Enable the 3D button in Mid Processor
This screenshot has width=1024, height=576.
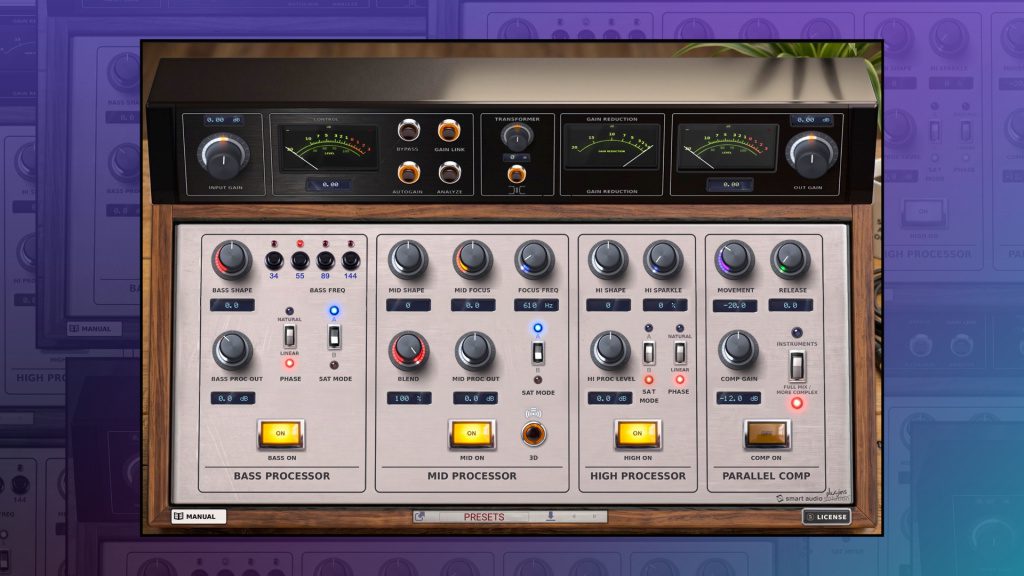[x=534, y=434]
